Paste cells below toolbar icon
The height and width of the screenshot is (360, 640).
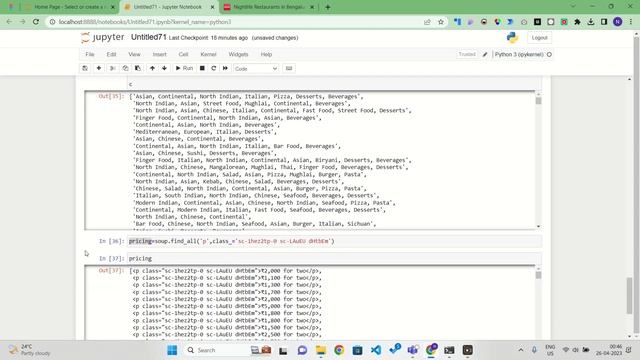click(138, 68)
